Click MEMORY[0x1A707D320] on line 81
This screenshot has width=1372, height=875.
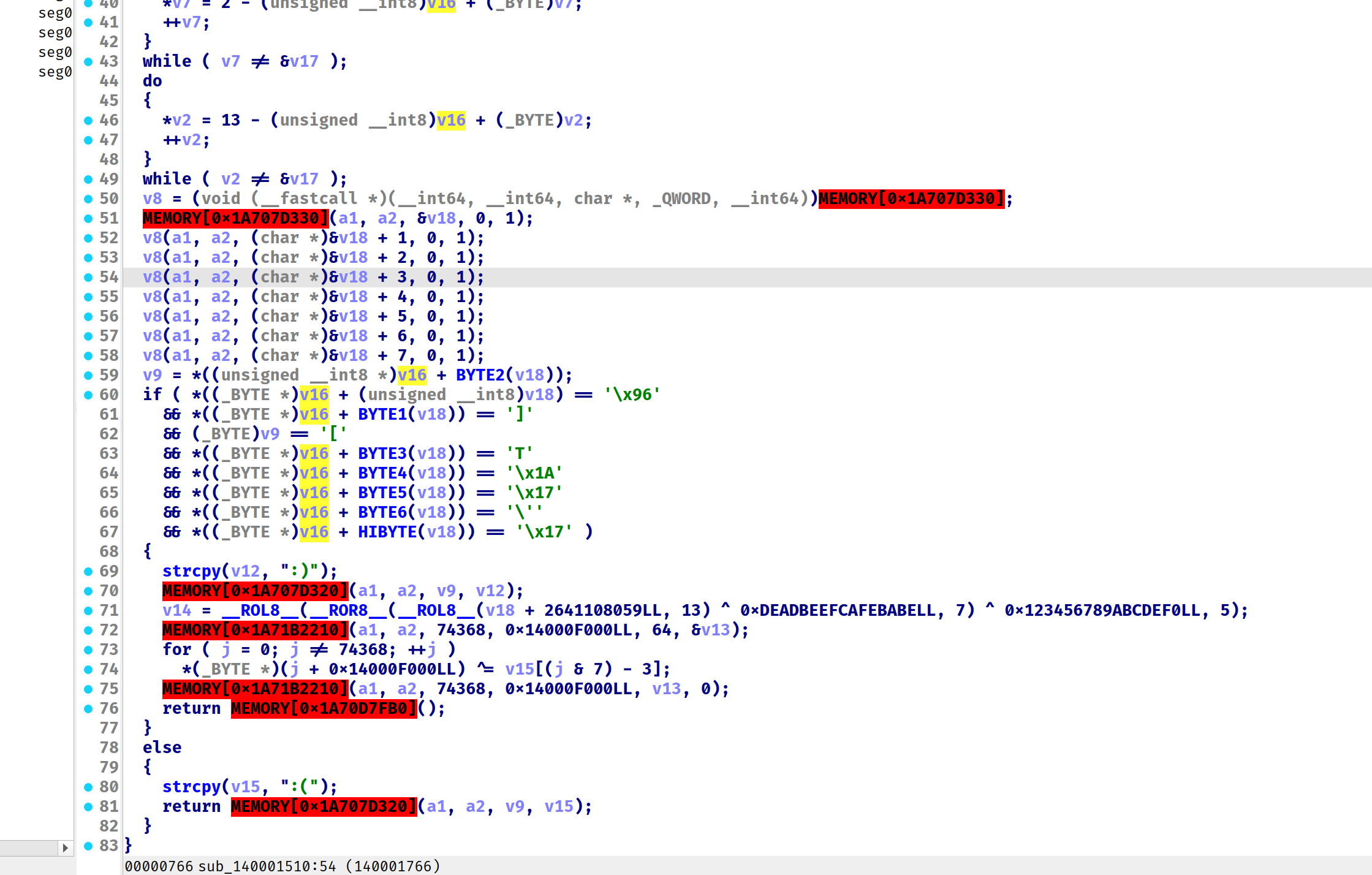pos(324,806)
